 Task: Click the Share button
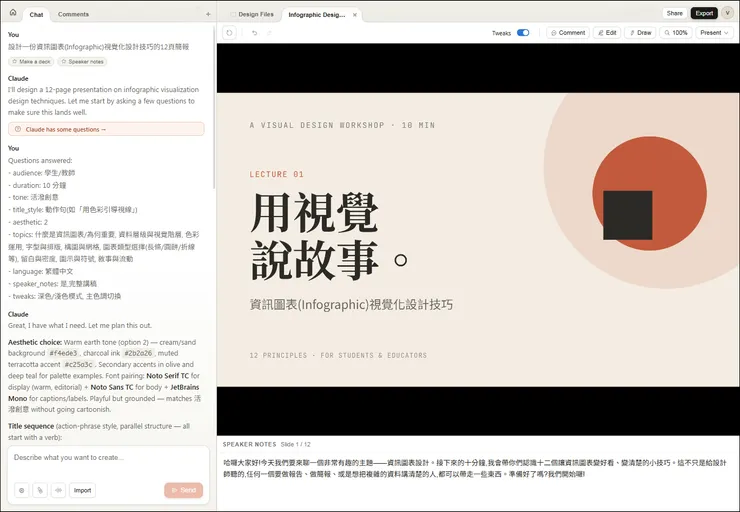click(674, 13)
